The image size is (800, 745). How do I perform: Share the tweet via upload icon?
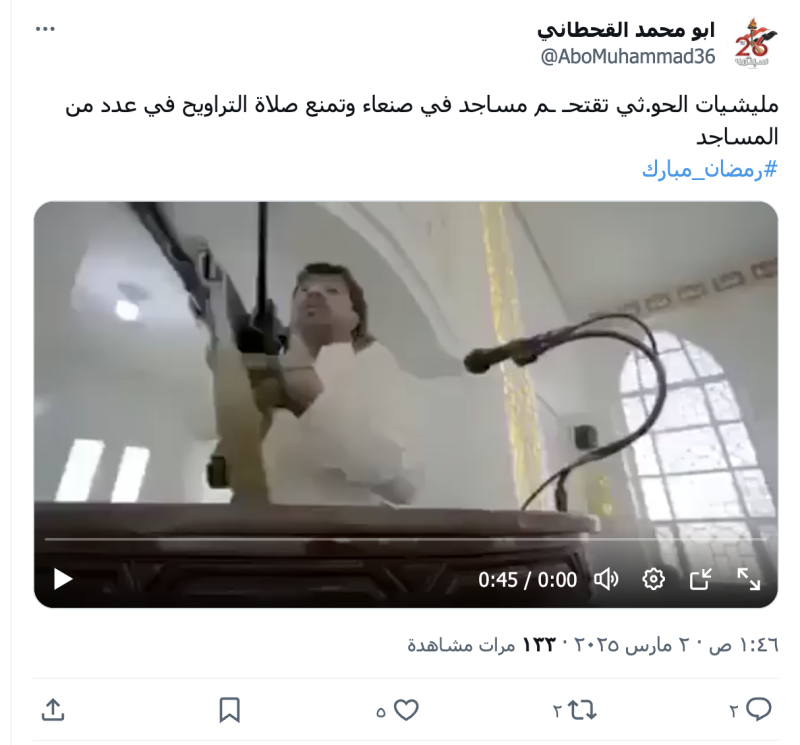pyautogui.click(x=53, y=710)
